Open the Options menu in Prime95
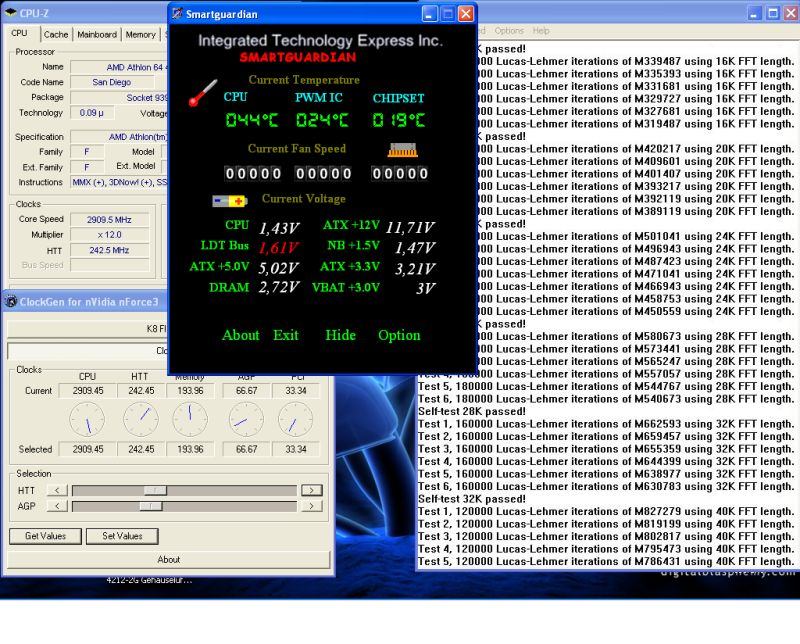800x644 pixels. pos(509,31)
